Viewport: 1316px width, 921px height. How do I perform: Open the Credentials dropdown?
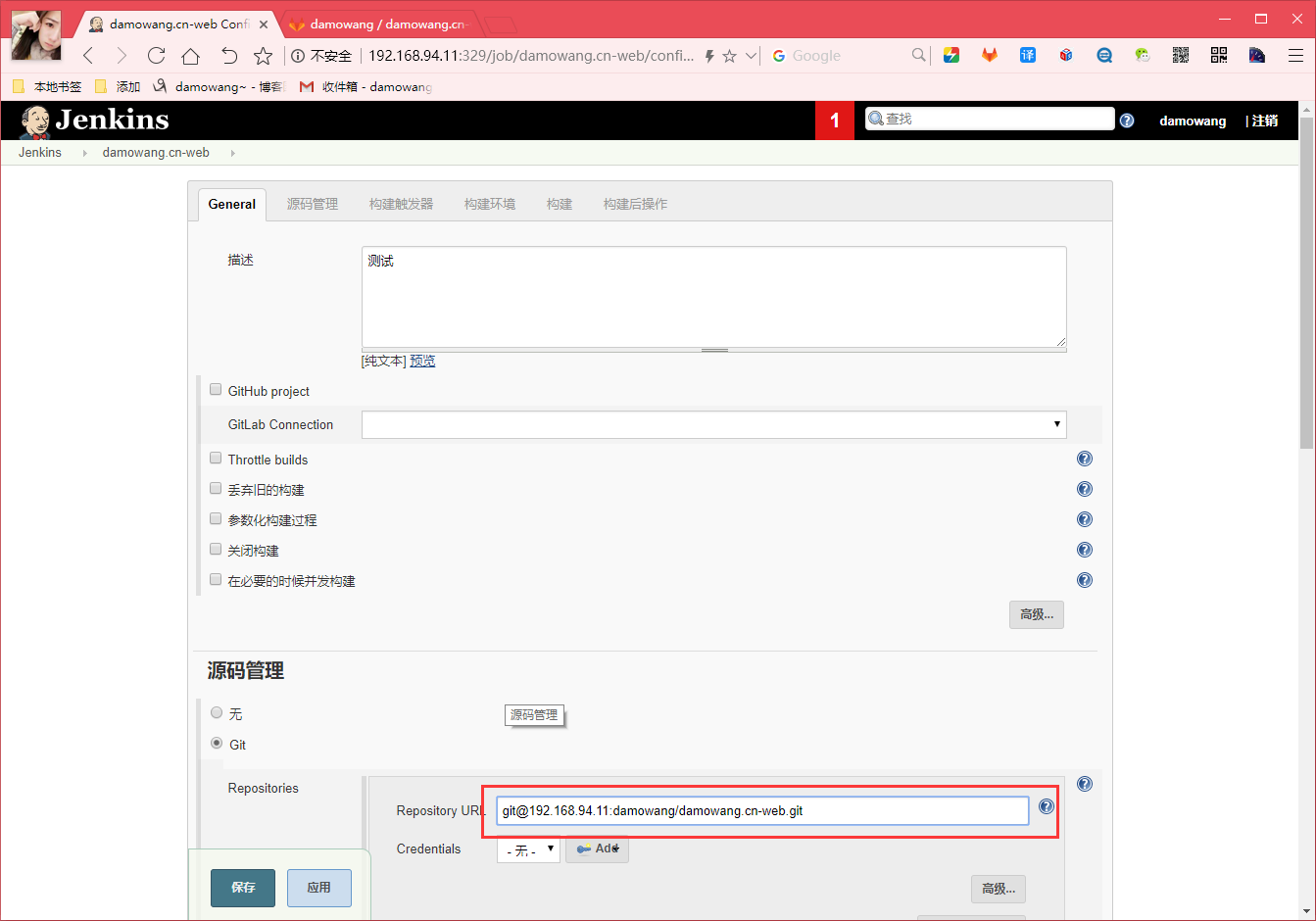click(x=528, y=849)
